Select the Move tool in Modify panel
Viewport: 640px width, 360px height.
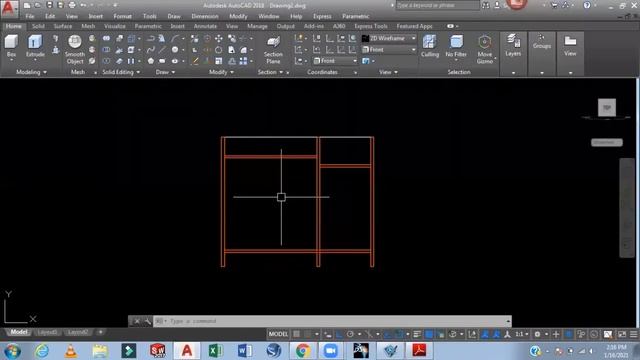tap(219, 38)
